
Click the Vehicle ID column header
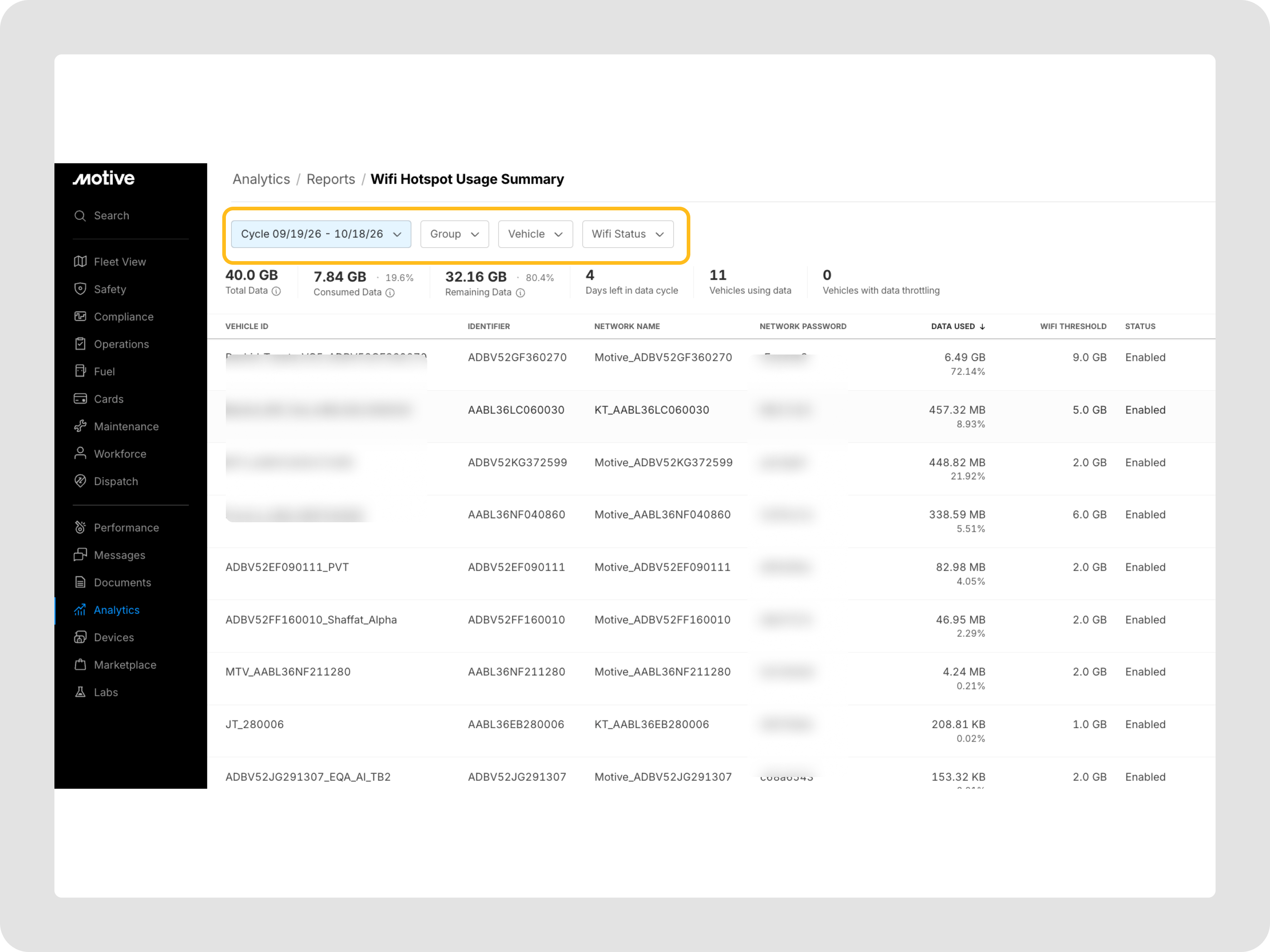[247, 326]
